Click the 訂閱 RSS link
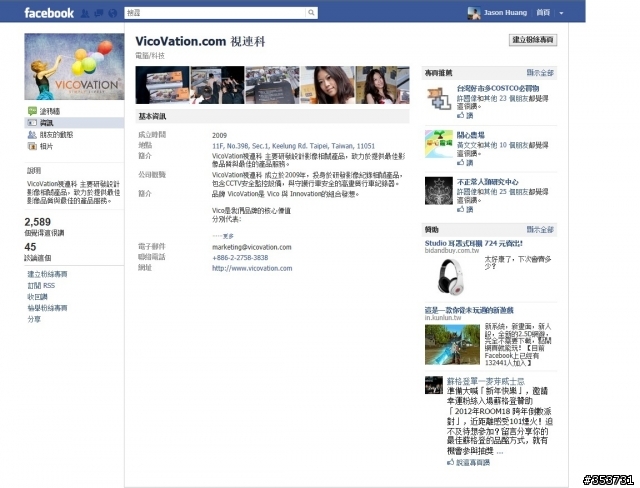 [41, 286]
